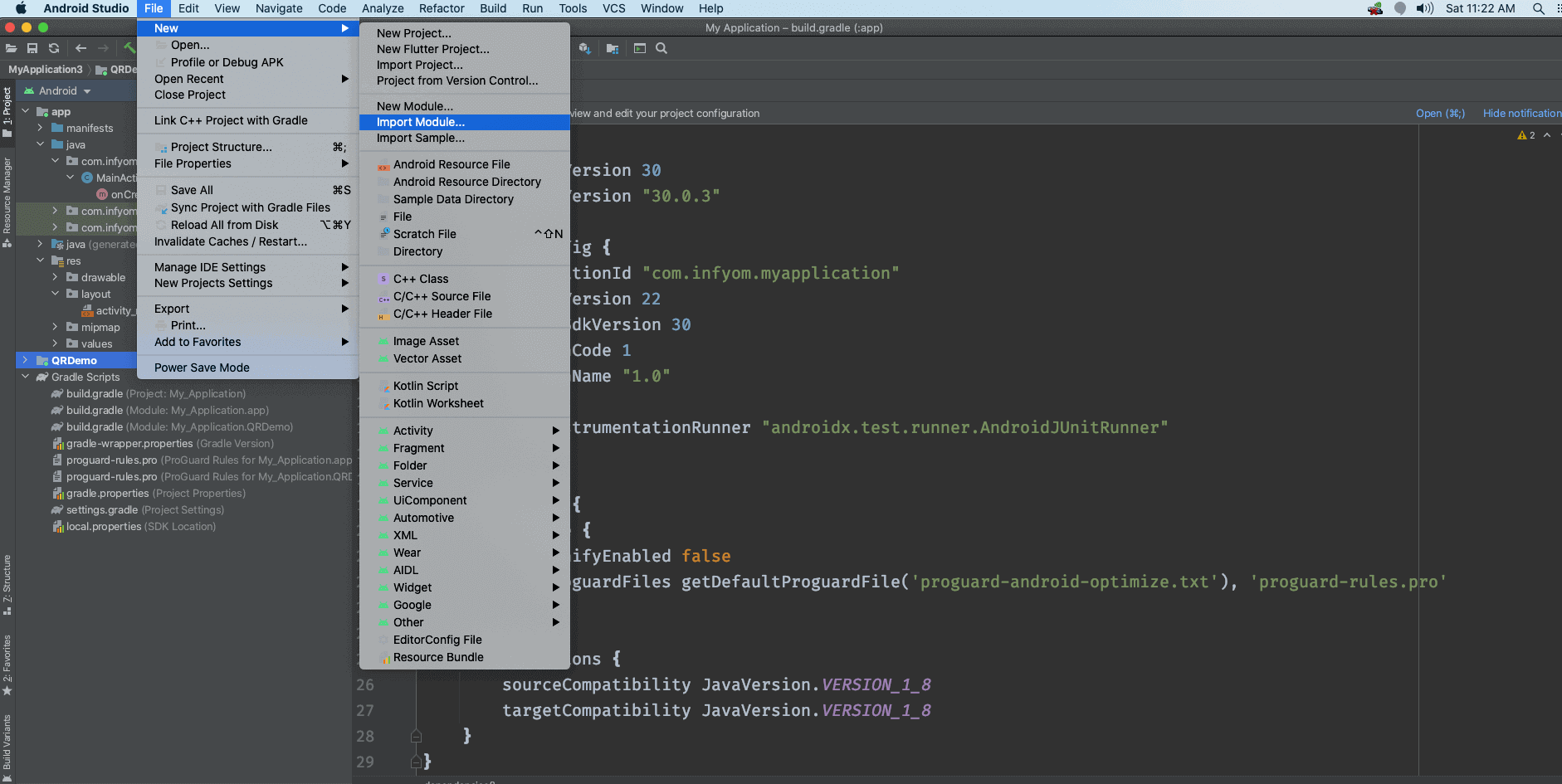The height and width of the screenshot is (784, 1562).
Task: Expand the QRDemo module node
Action: [27, 359]
